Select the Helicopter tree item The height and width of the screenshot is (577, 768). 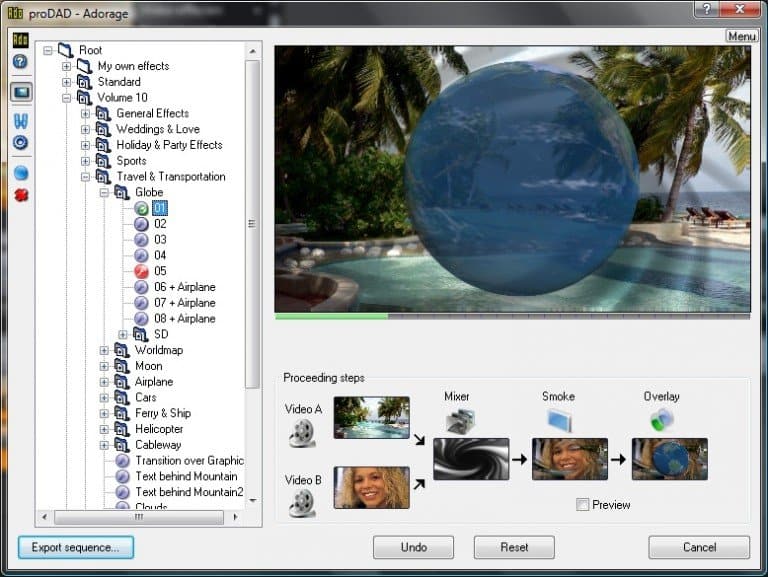(159, 429)
